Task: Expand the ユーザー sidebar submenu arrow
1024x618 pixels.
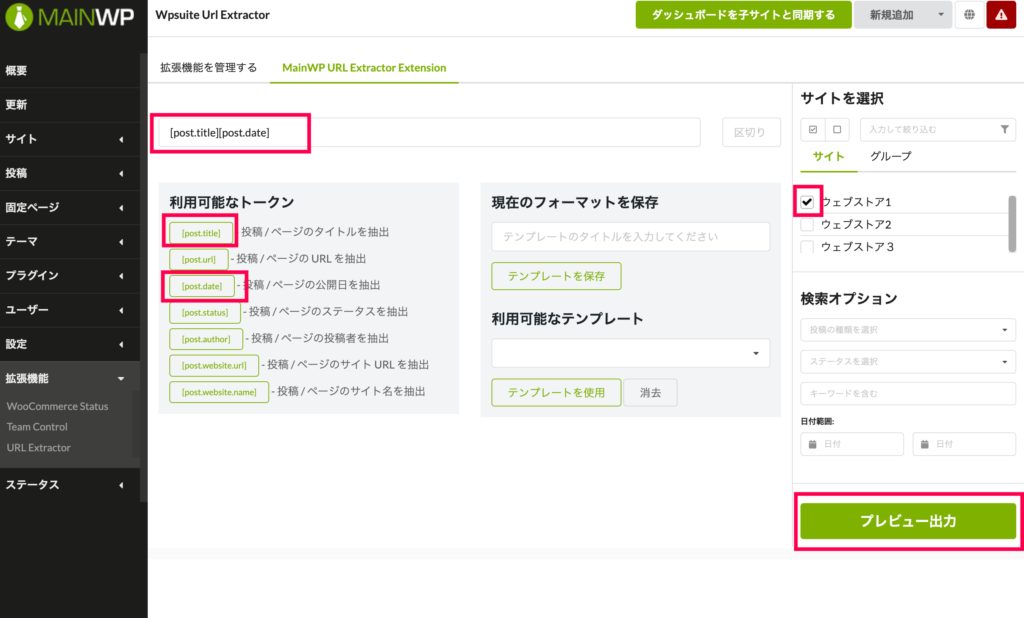Action: pyautogui.click(x=121, y=310)
